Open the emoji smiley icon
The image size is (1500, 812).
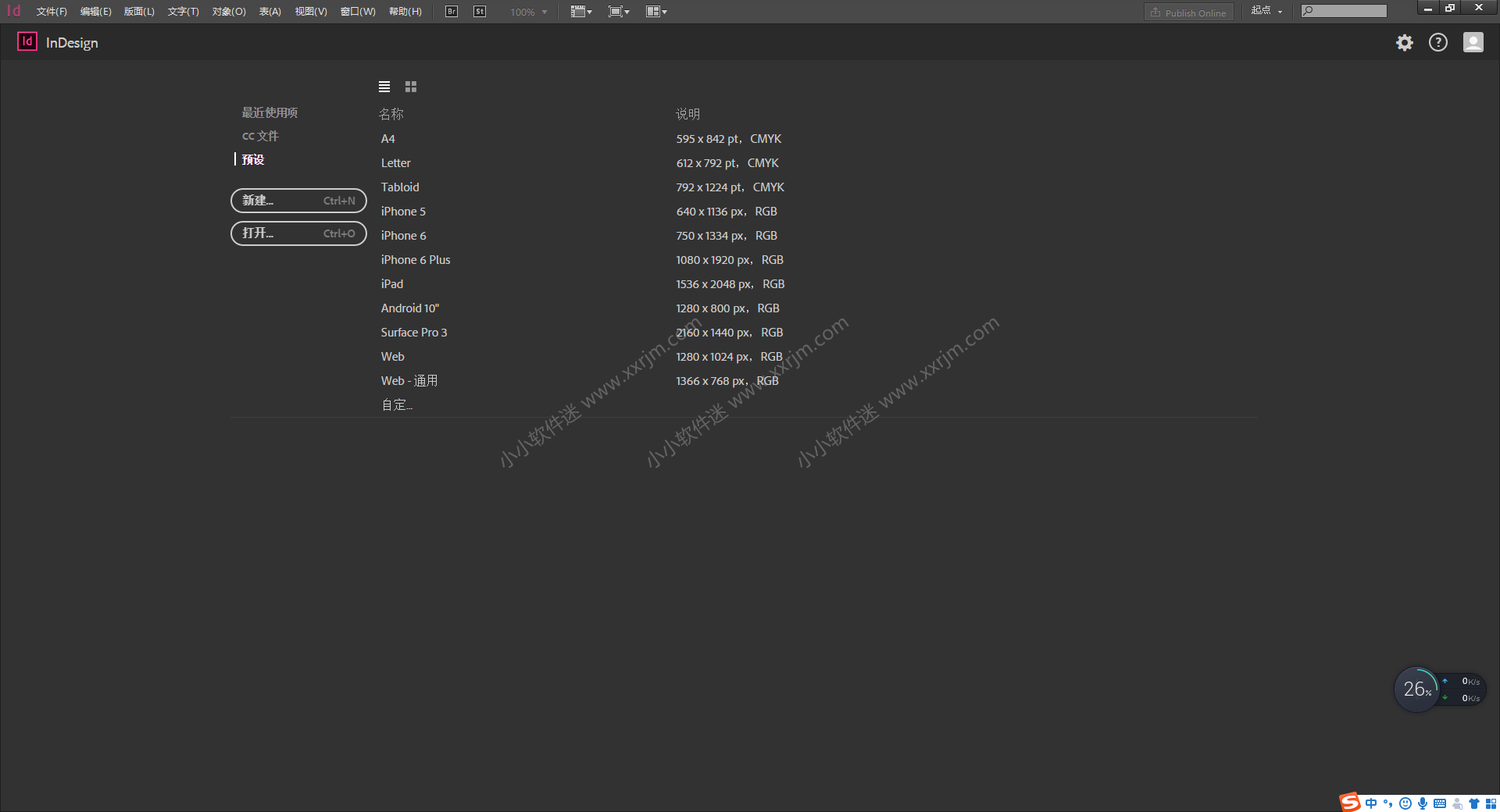click(1405, 803)
